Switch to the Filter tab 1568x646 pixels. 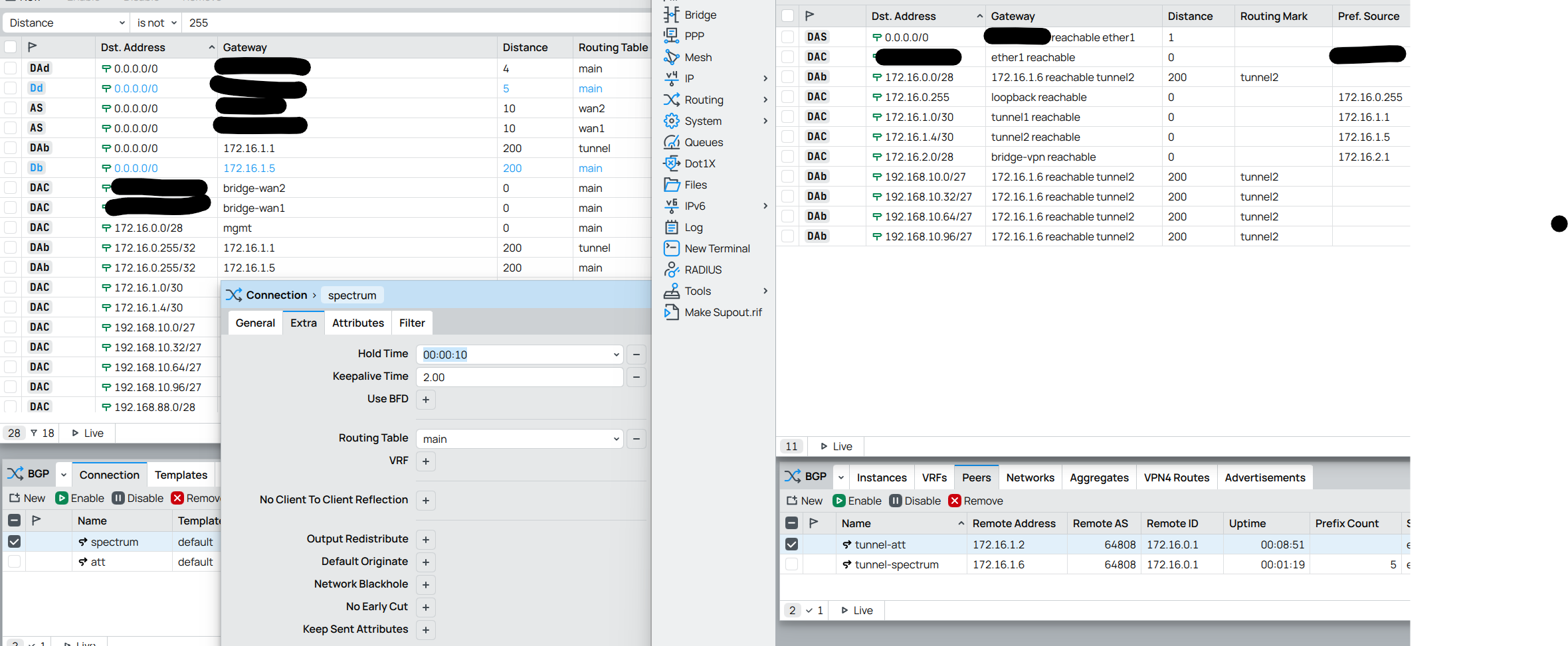(412, 323)
